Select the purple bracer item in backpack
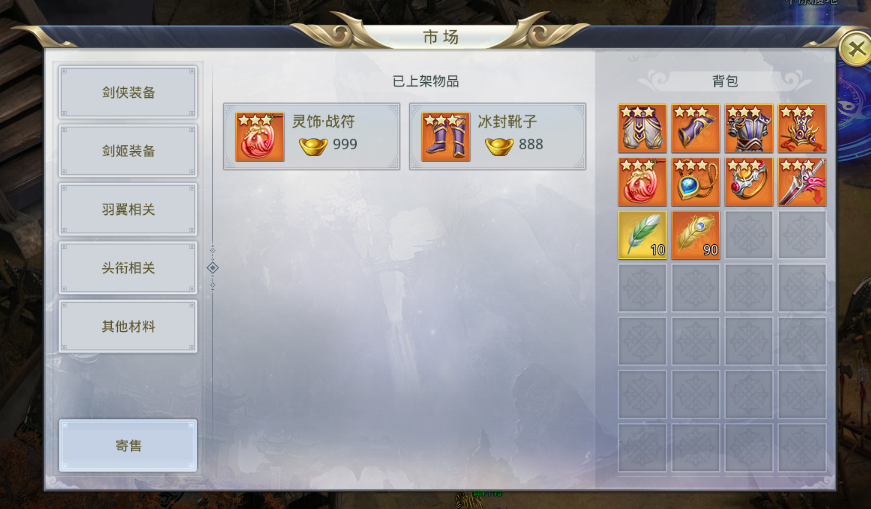This screenshot has height=509, width=871. coord(695,128)
